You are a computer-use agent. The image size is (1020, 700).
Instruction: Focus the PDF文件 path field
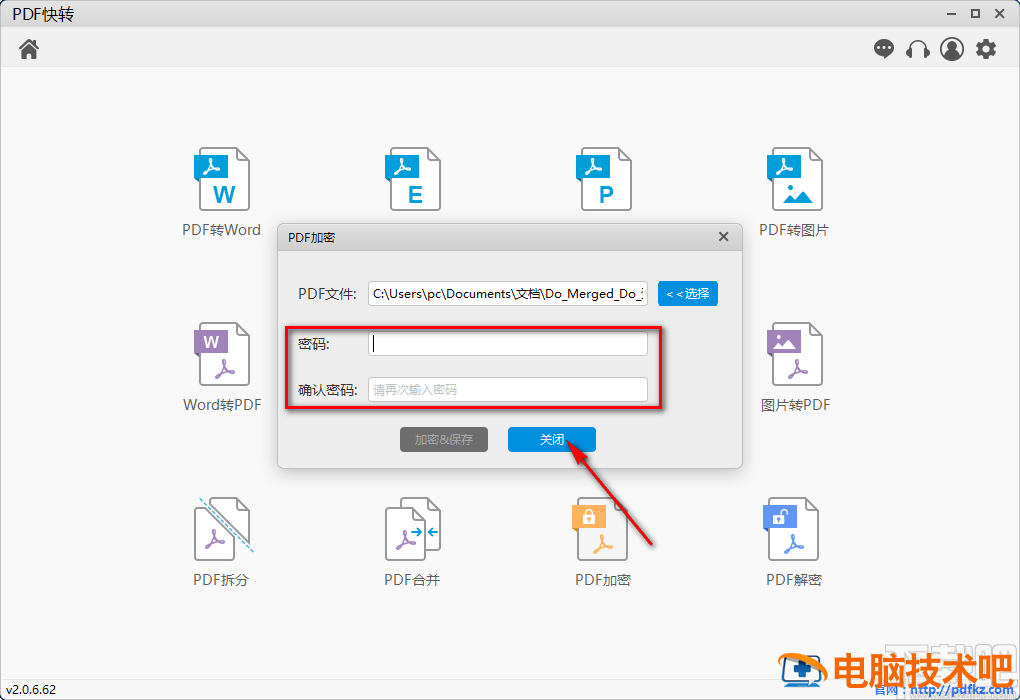507,293
